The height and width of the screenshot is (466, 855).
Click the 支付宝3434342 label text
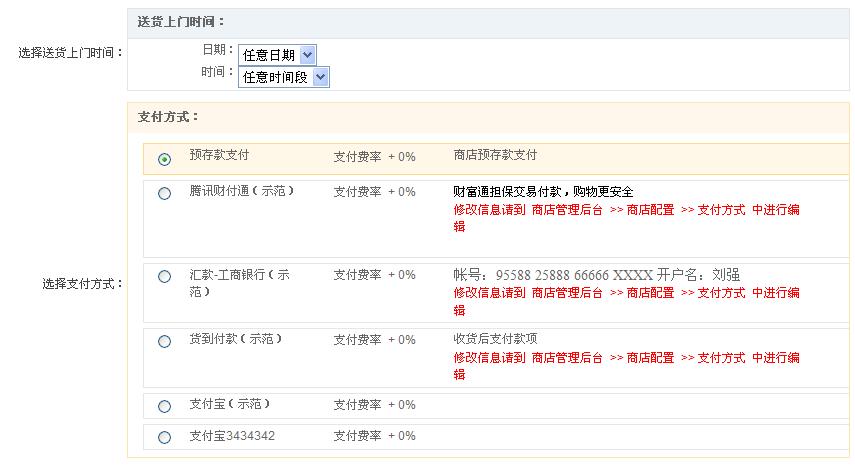click(232, 436)
